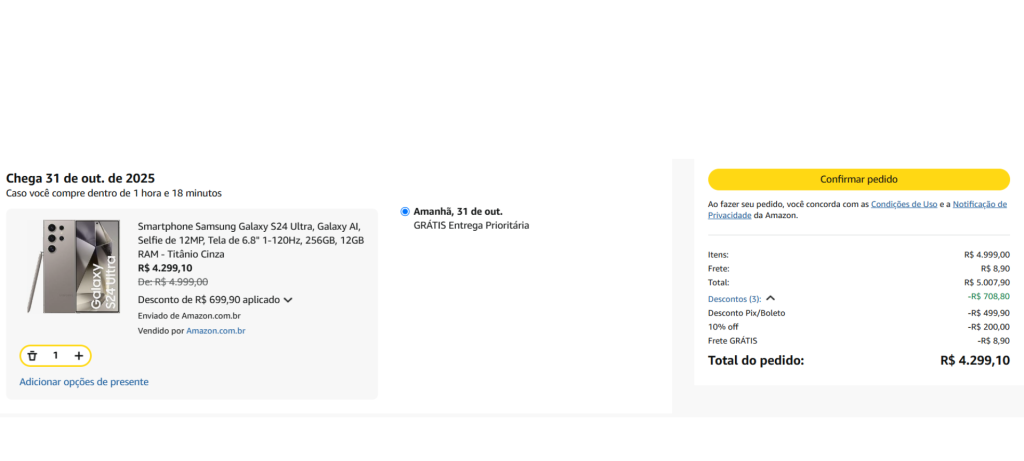Click the green -R$ 708,80 discount total
Image resolution: width=1024 pixels, height=461 pixels.
point(989,296)
